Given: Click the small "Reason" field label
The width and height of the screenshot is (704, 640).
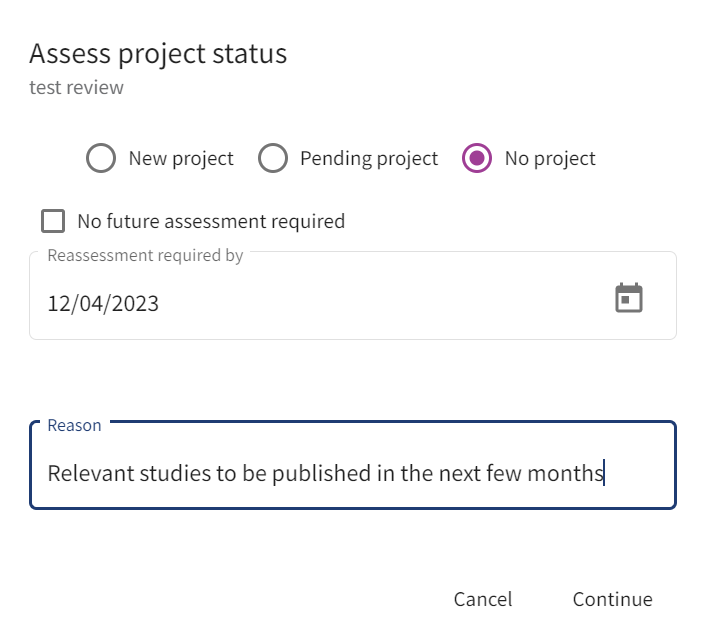Looking at the screenshot, I should pyautogui.click(x=74, y=426).
